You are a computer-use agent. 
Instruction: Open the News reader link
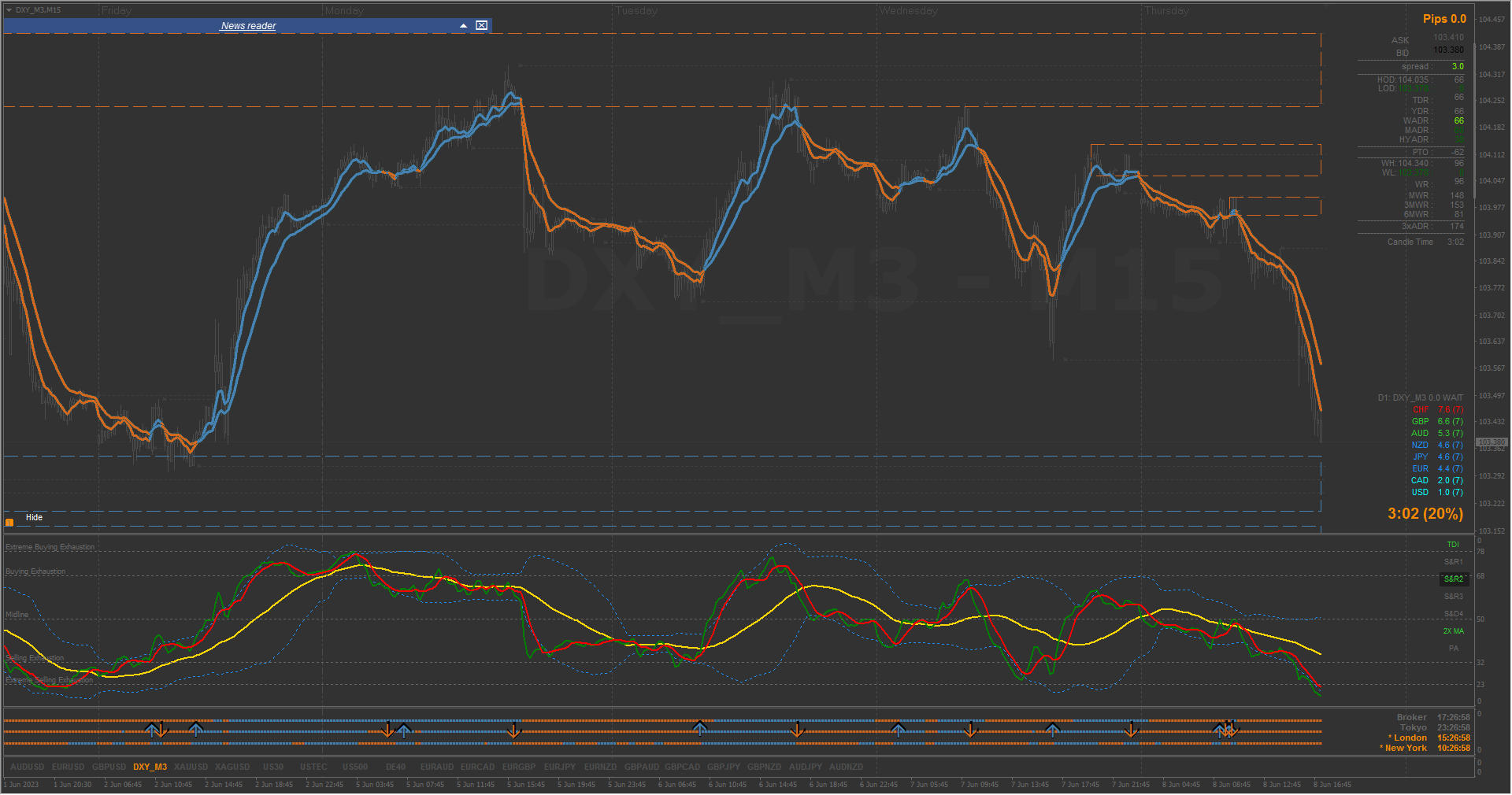click(x=248, y=26)
